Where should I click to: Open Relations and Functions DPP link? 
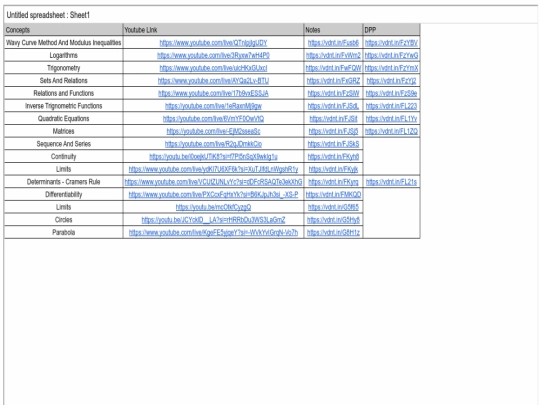[391, 93]
